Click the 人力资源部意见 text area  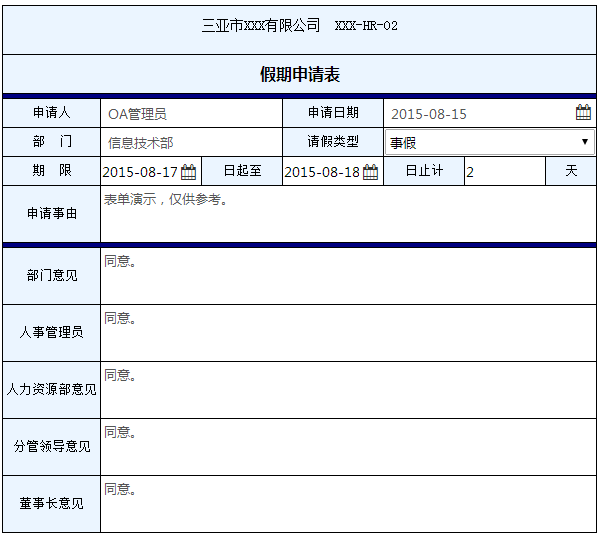[346, 389]
